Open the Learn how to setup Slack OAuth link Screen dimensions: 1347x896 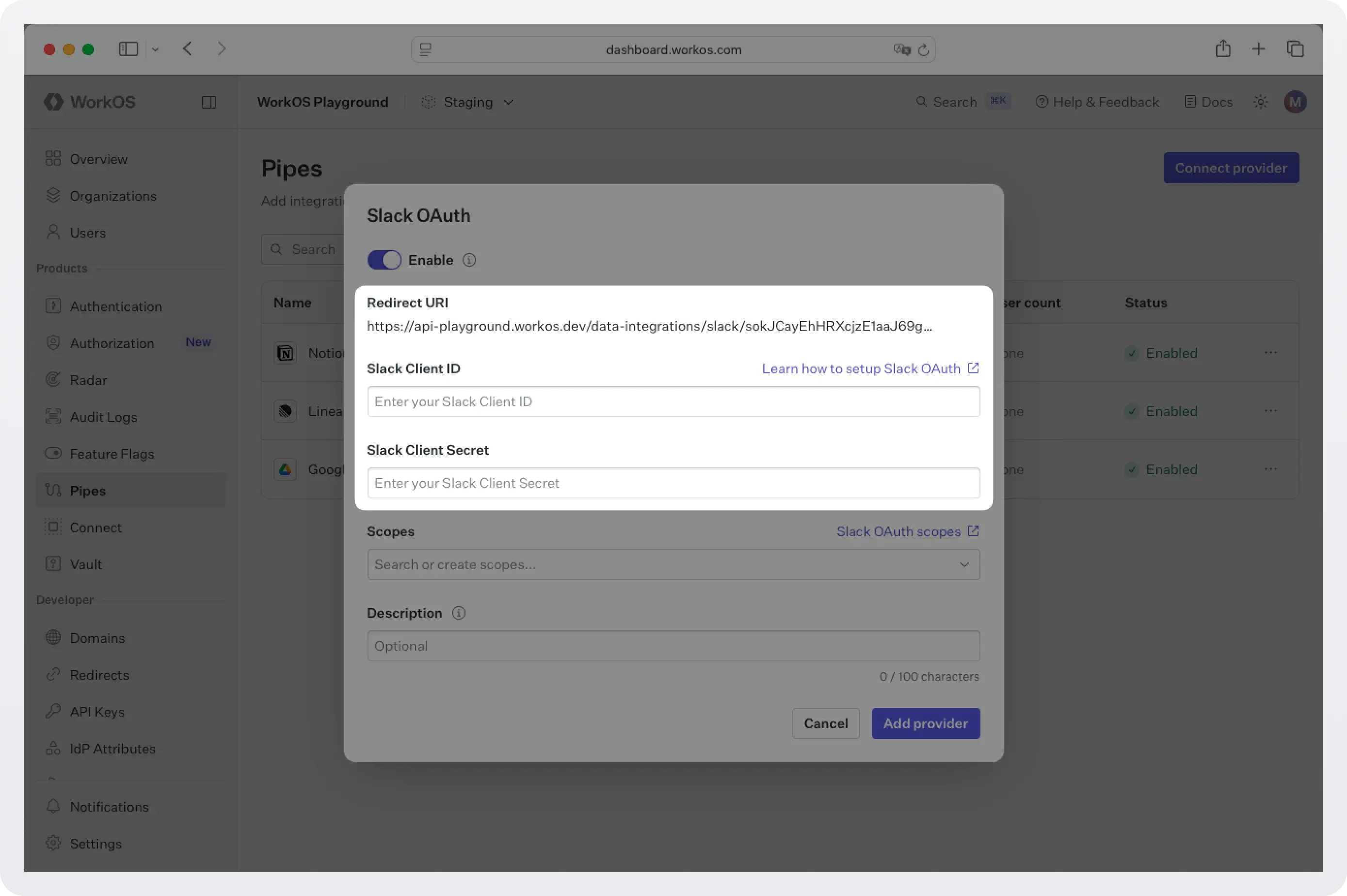(x=861, y=368)
